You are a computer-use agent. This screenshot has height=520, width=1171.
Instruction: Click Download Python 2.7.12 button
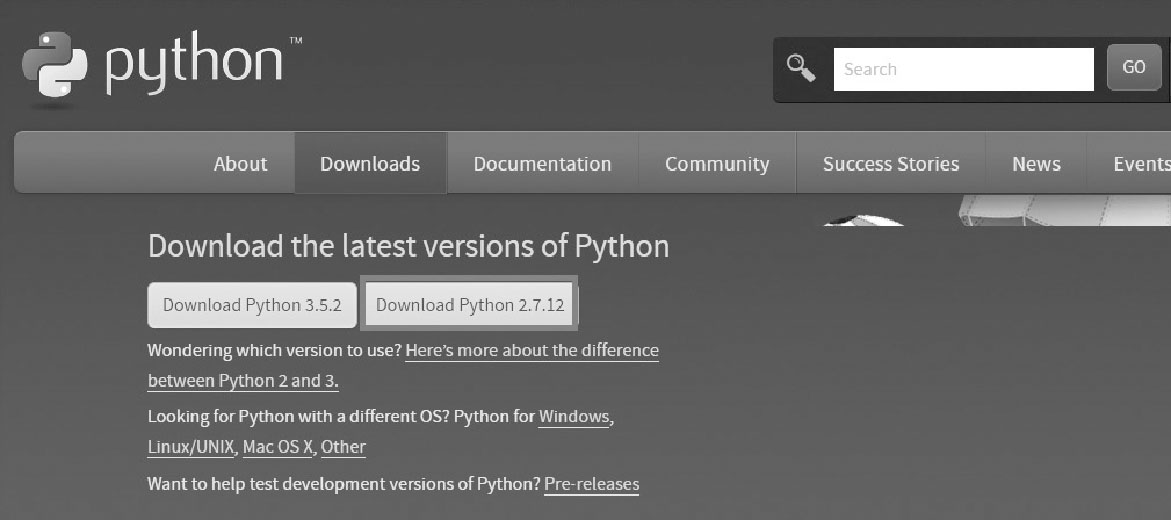(x=470, y=305)
